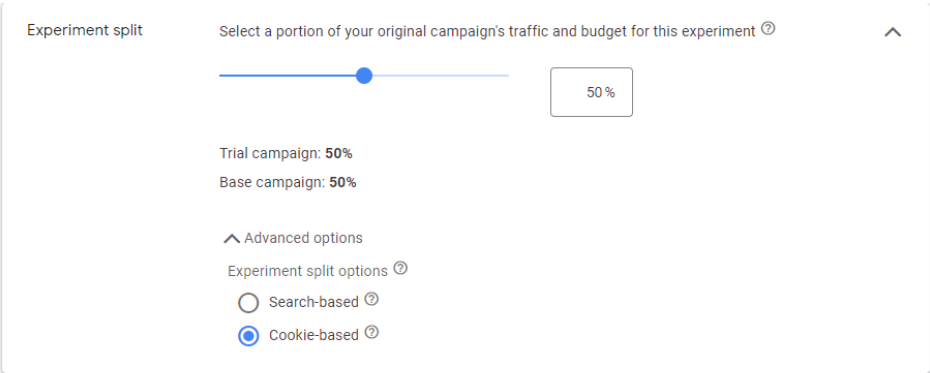Select the Search-based radio button
930x373 pixels.
[249, 303]
